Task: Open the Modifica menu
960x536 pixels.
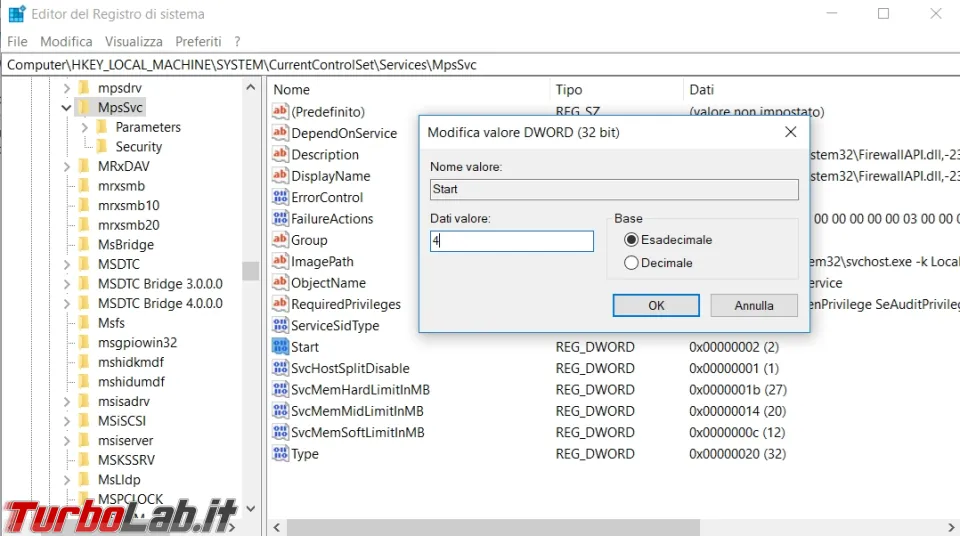Action: click(x=66, y=41)
